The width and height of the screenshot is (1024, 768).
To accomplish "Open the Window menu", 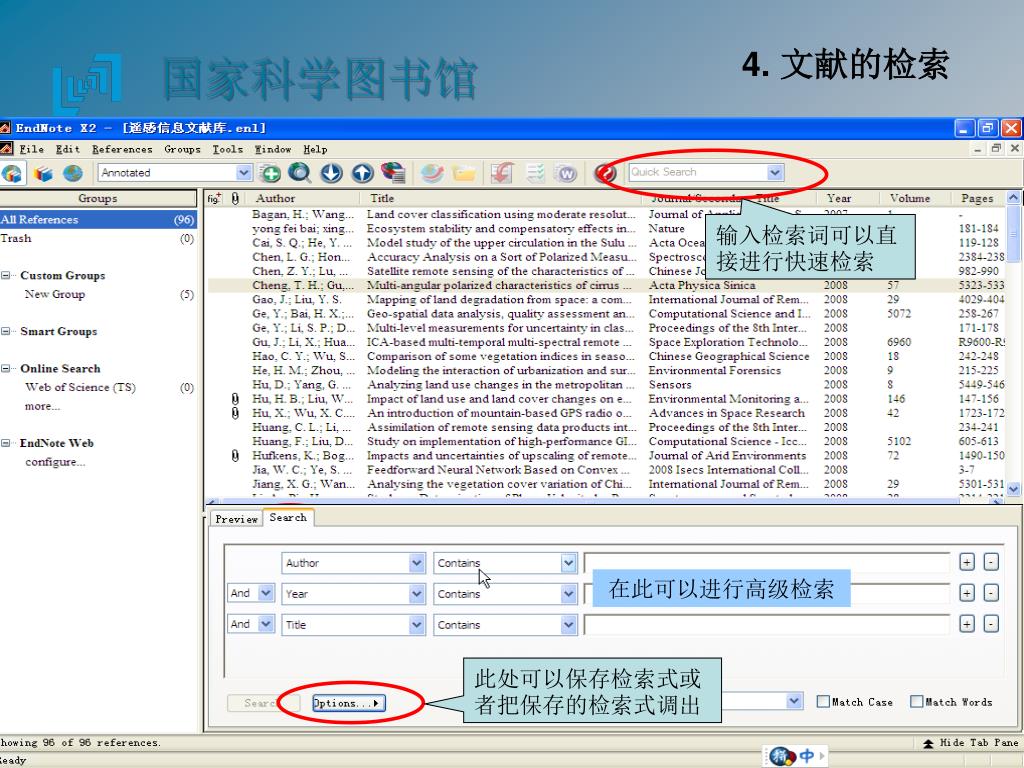I will [x=272, y=149].
